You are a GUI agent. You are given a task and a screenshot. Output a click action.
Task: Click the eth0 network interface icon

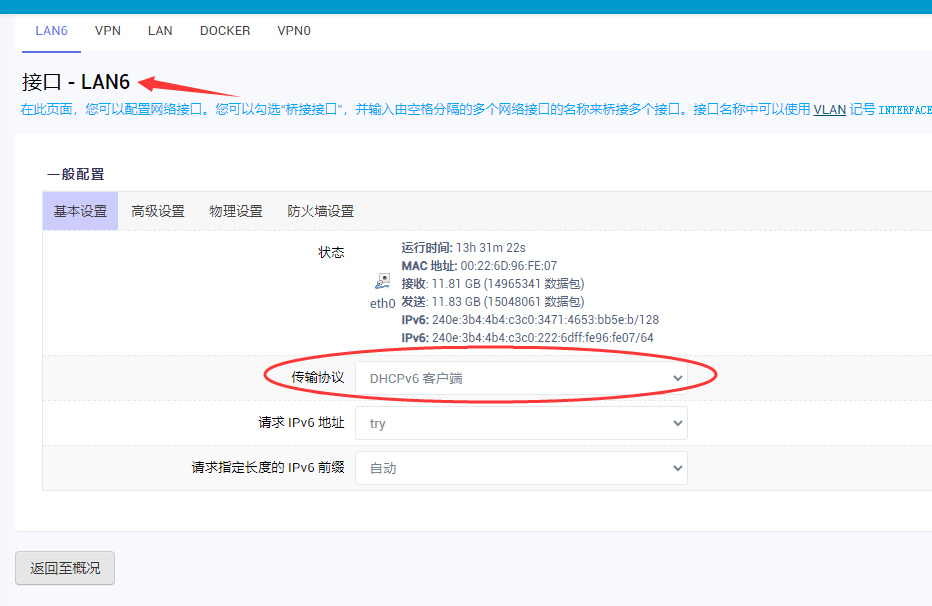(382, 280)
